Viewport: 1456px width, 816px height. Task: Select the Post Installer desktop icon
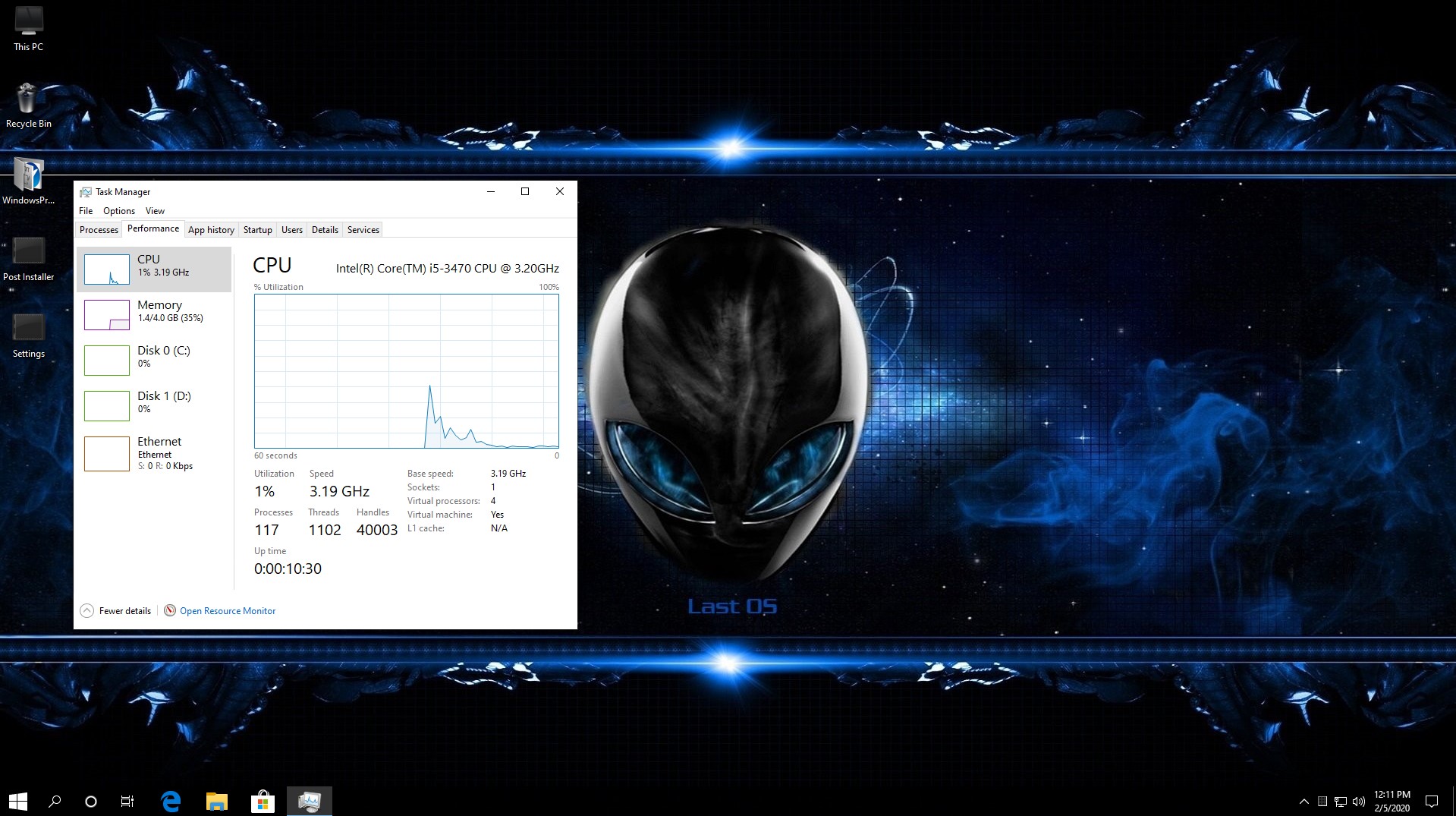(x=28, y=259)
